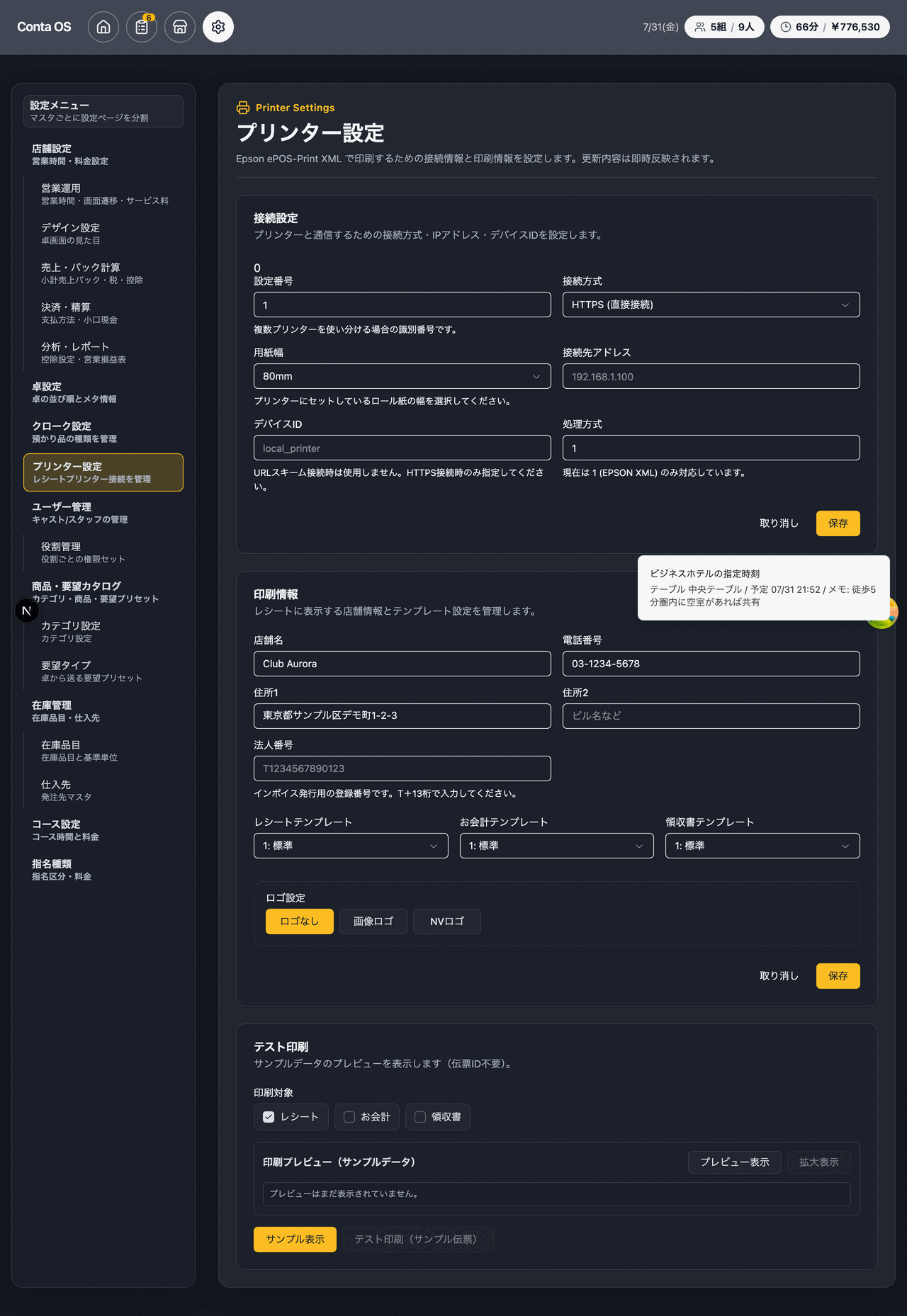Open the 接続方式 HTTPS dropdown

pos(711,305)
